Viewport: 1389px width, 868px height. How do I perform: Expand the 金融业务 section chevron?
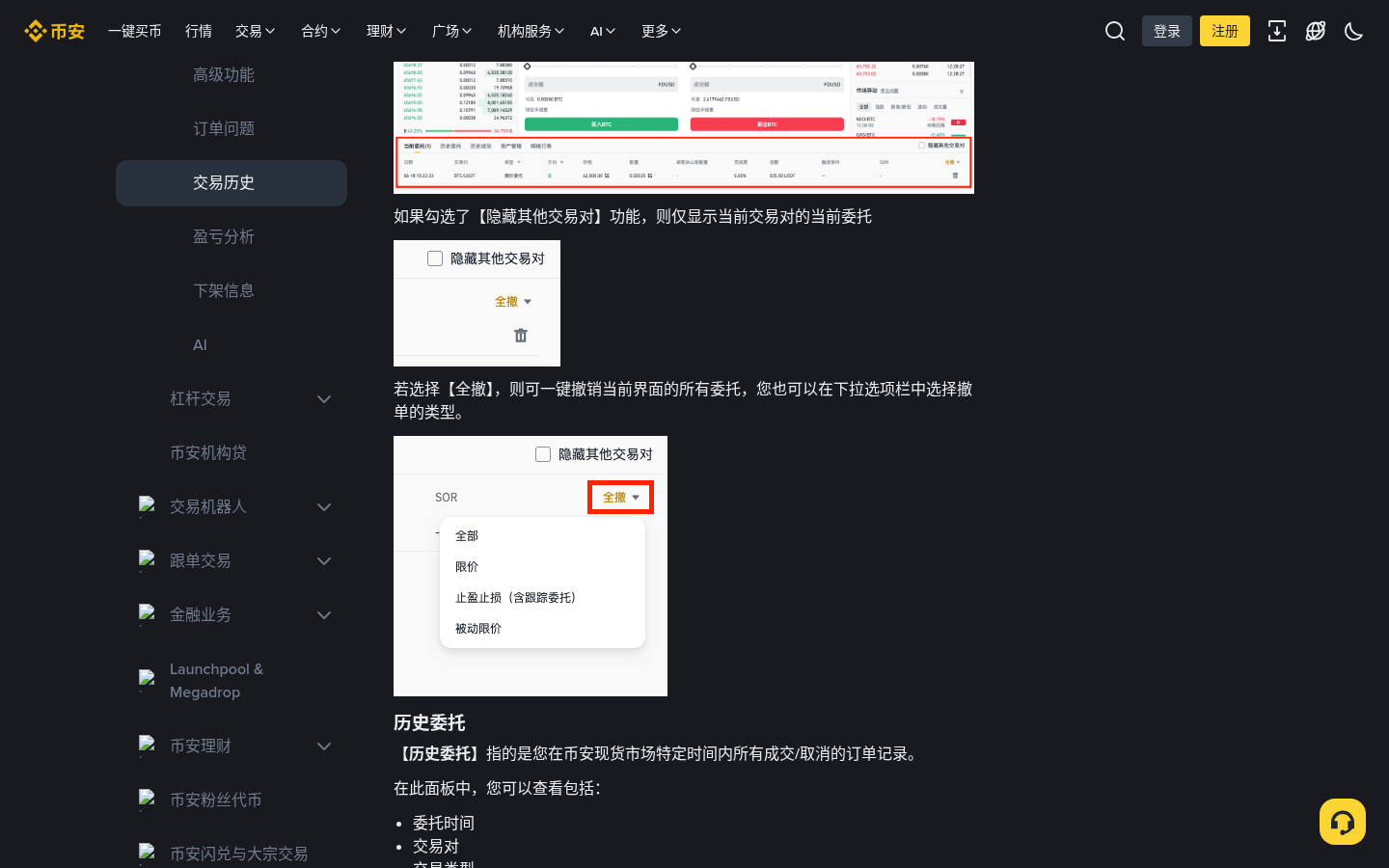(324, 614)
